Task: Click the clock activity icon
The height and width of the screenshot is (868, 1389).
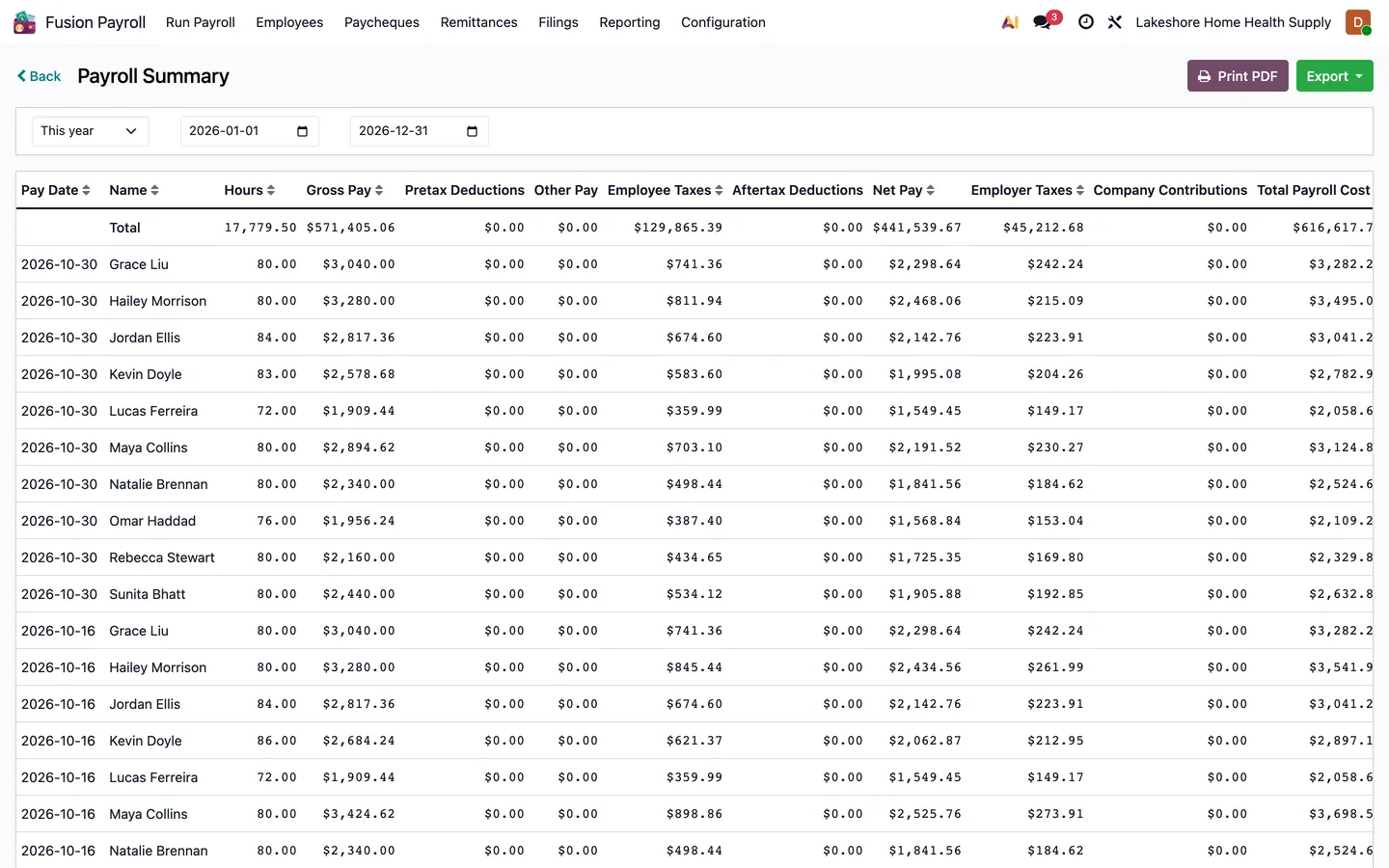Action: click(1086, 22)
